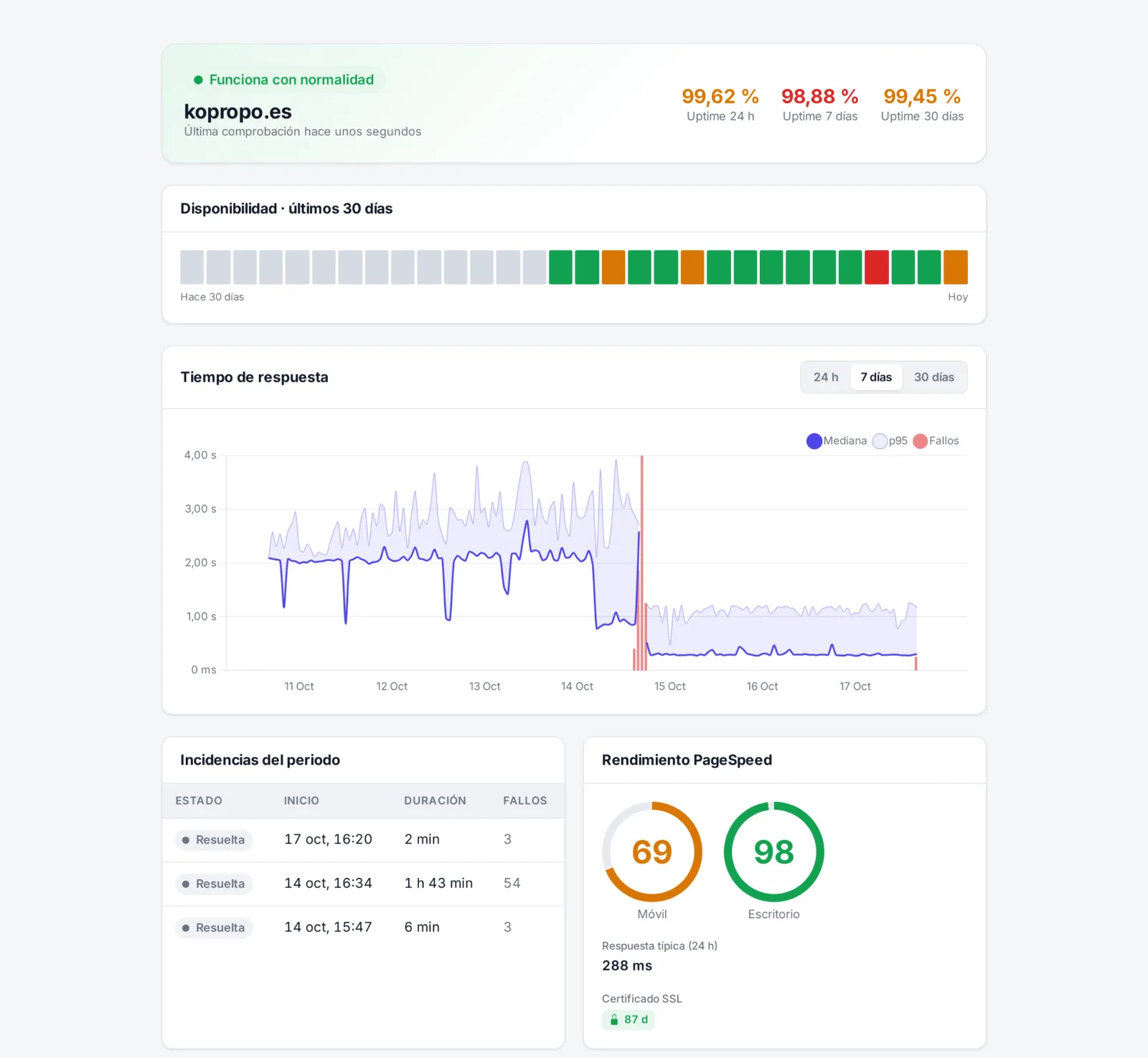Show 30 días response time range

933,377
